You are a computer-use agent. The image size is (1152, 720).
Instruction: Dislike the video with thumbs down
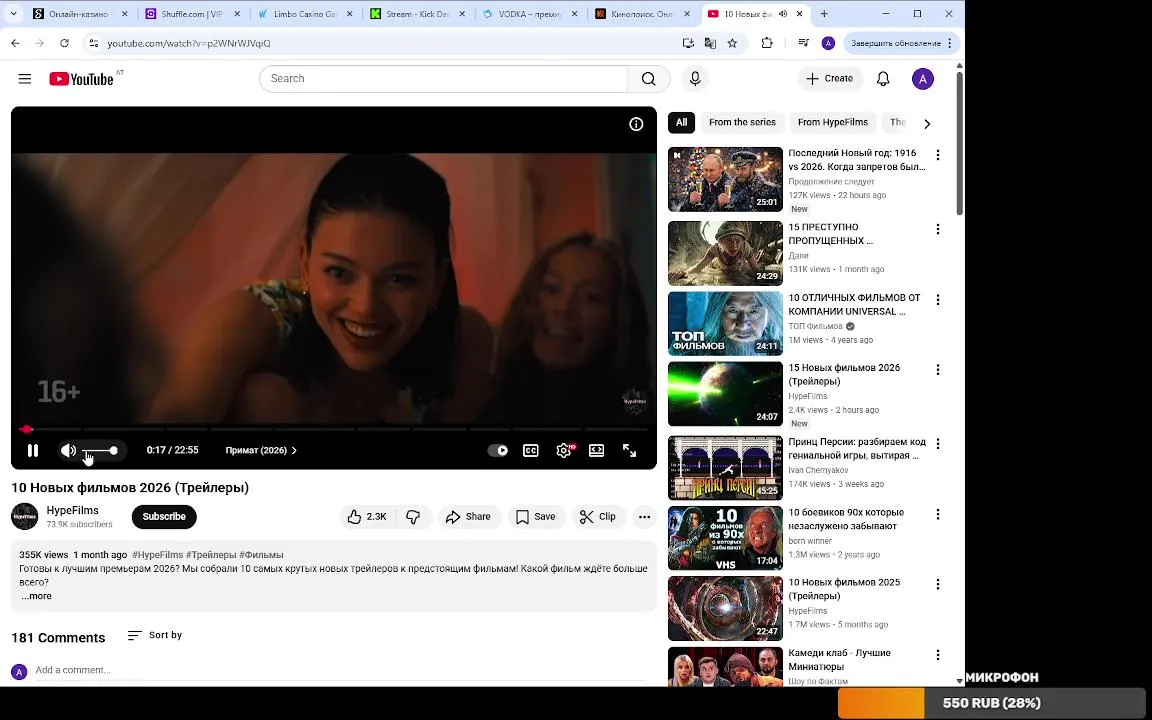(414, 516)
